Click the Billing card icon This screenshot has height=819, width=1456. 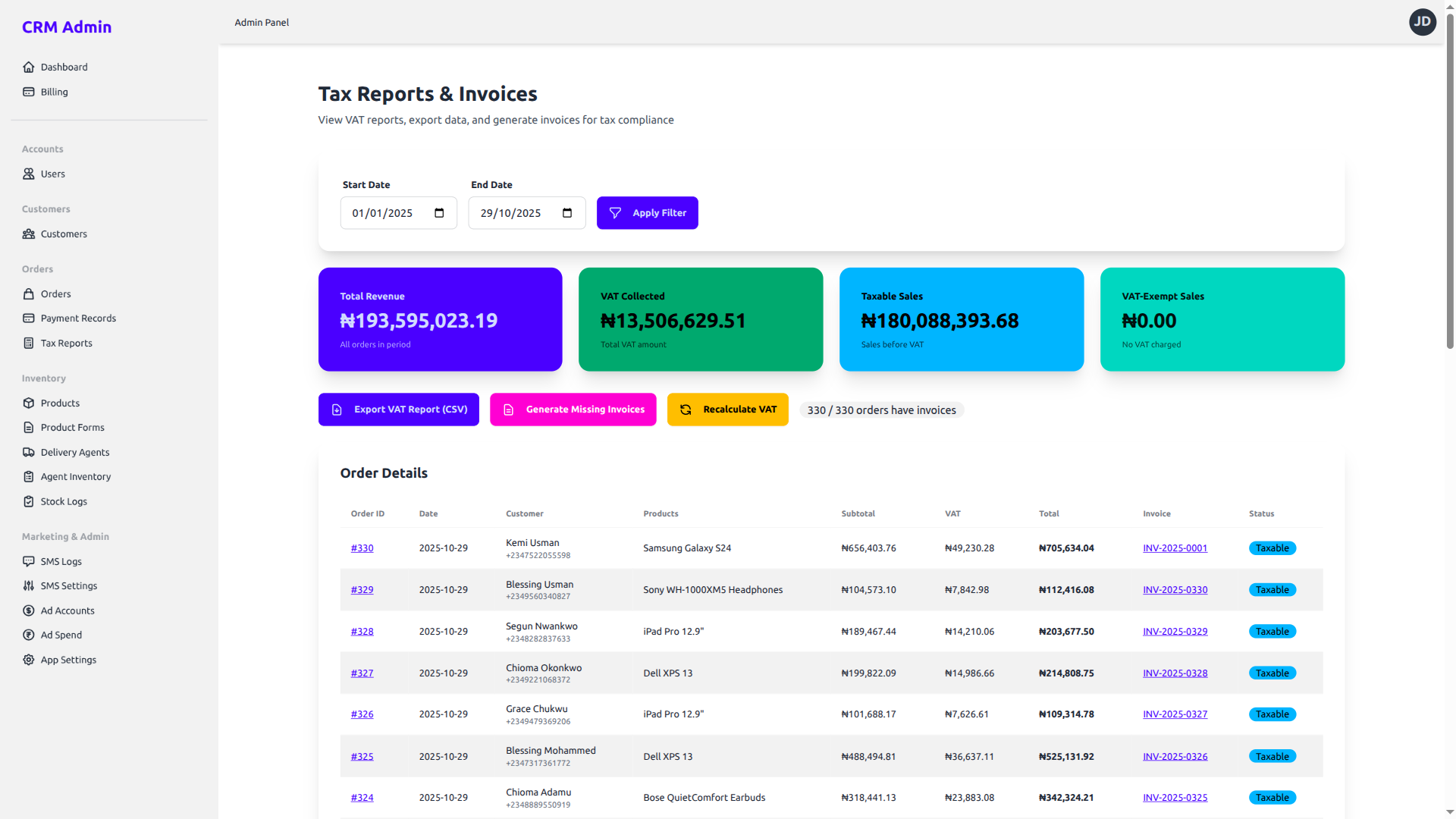click(30, 91)
